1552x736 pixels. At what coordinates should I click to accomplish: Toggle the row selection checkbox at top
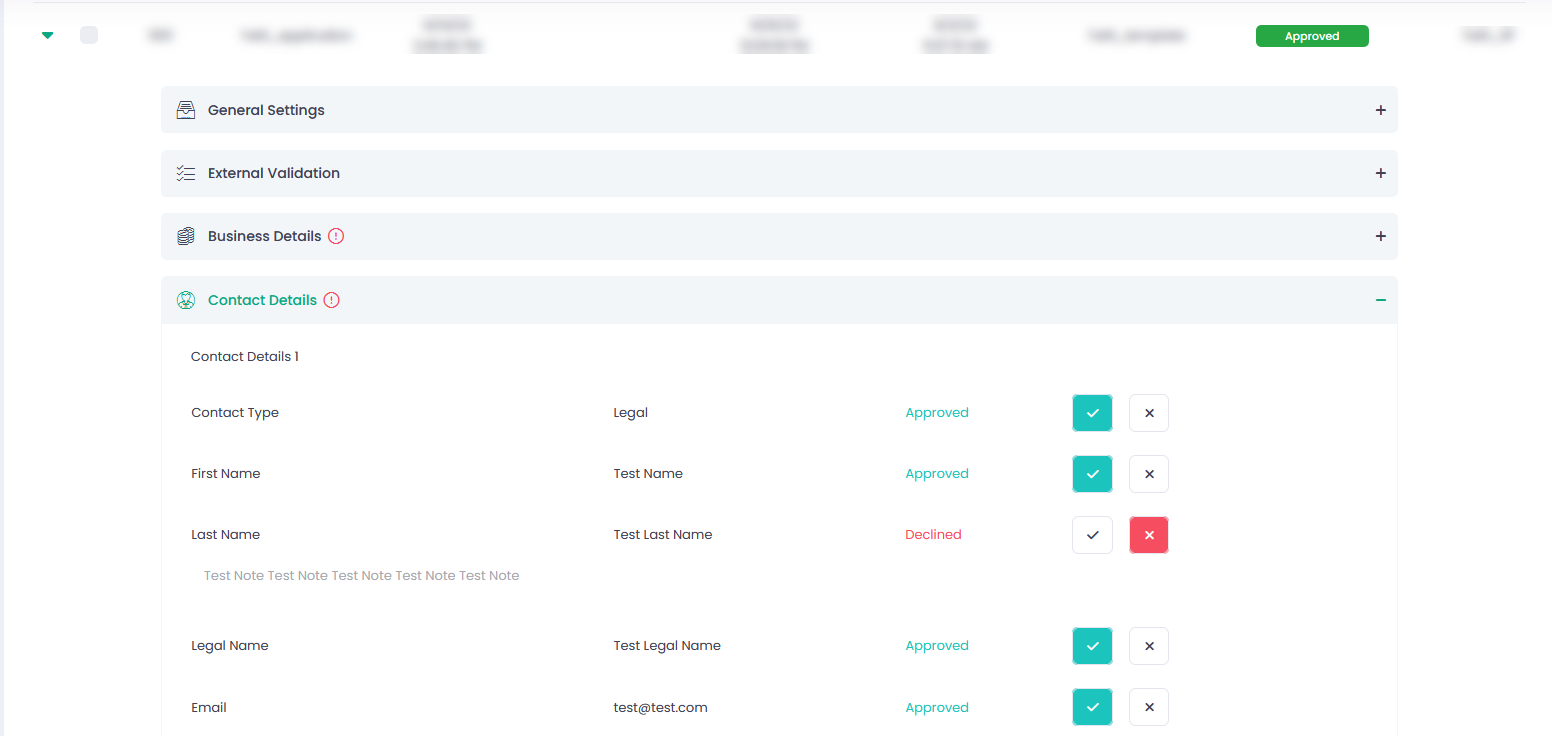[89, 35]
